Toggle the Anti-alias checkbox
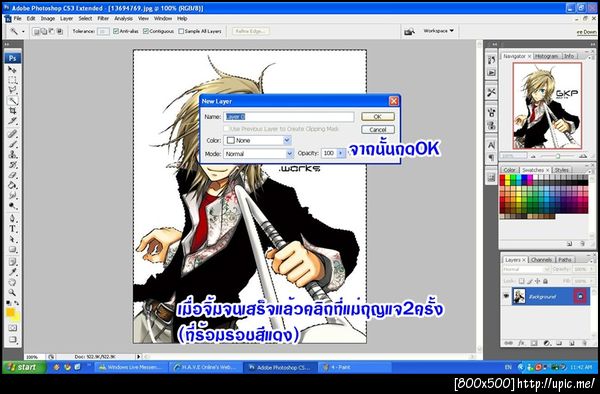The image size is (600, 394). point(116,31)
